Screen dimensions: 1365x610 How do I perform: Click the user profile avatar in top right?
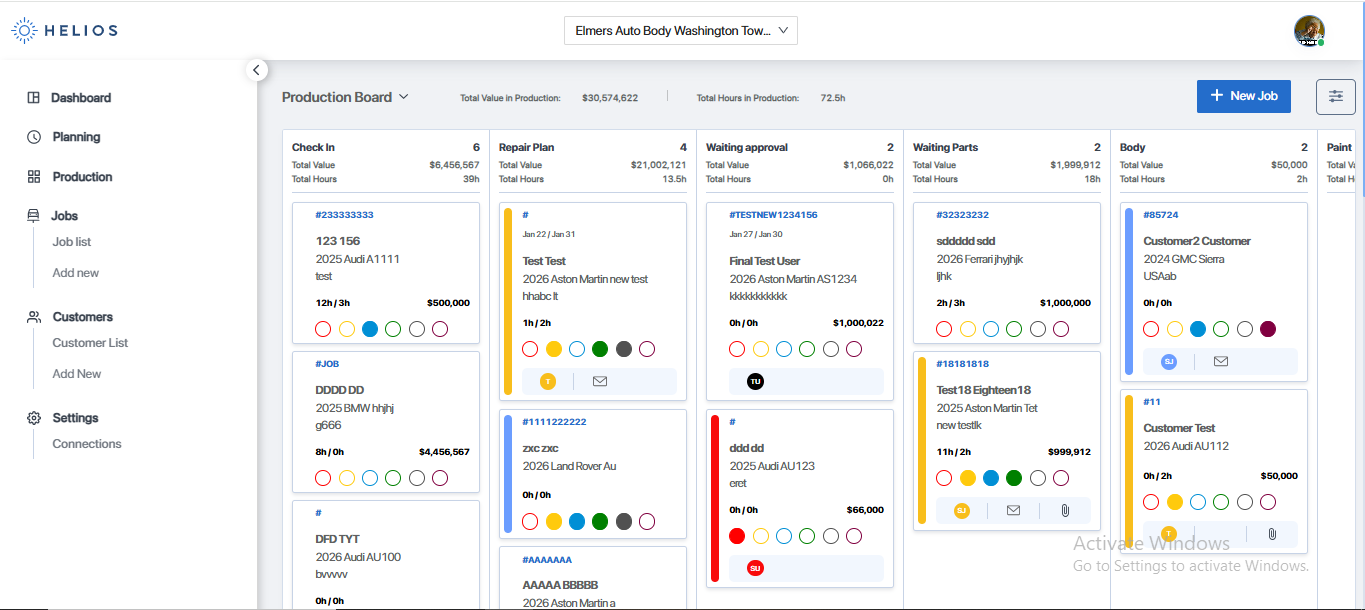click(x=1309, y=30)
